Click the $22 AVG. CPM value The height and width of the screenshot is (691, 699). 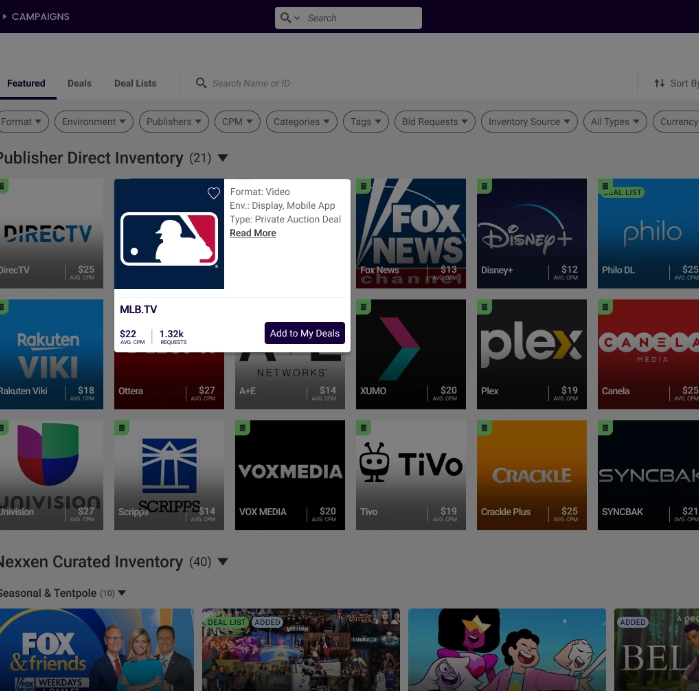[132, 337]
